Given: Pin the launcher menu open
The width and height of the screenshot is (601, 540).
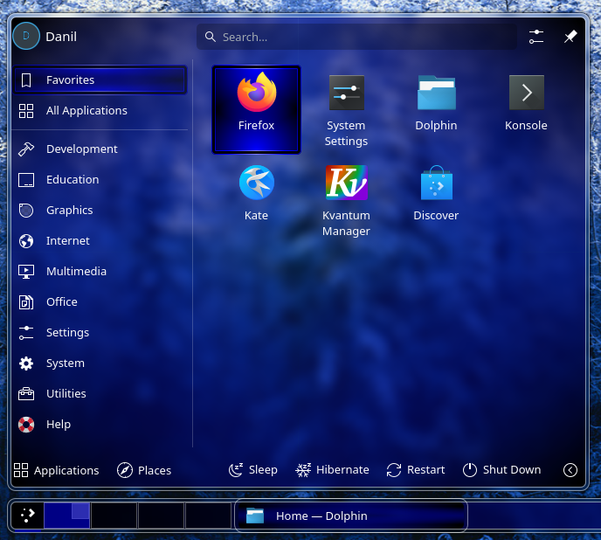Looking at the screenshot, I should [x=570, y=37].
